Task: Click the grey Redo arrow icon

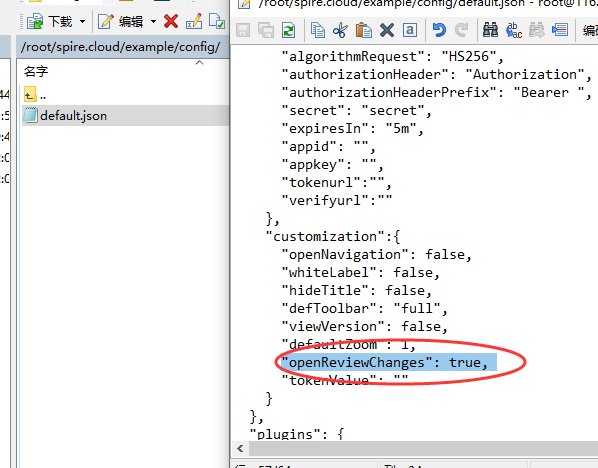Action: [461, 30]
